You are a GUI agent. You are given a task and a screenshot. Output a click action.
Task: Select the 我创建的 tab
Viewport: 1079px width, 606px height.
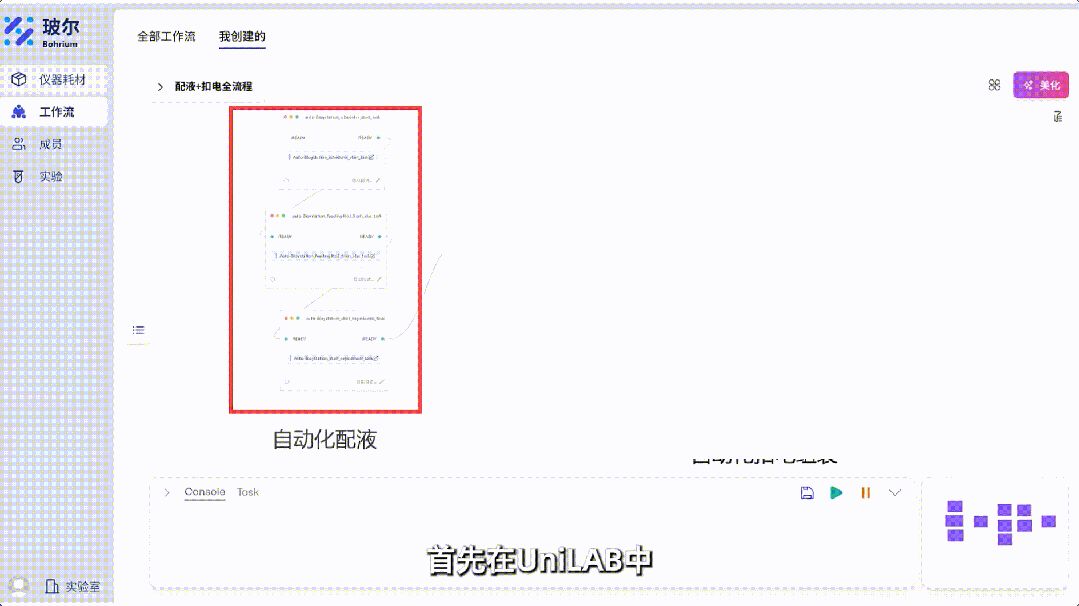tap(242, 36)
